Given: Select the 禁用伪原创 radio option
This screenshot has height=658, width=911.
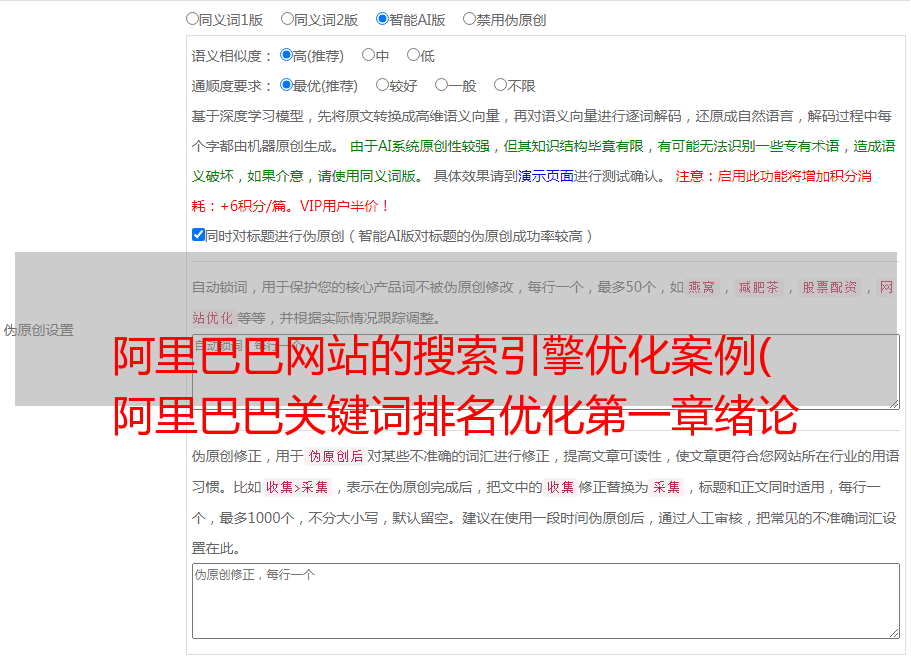Looking at the screenshot, I should [469, 19].
